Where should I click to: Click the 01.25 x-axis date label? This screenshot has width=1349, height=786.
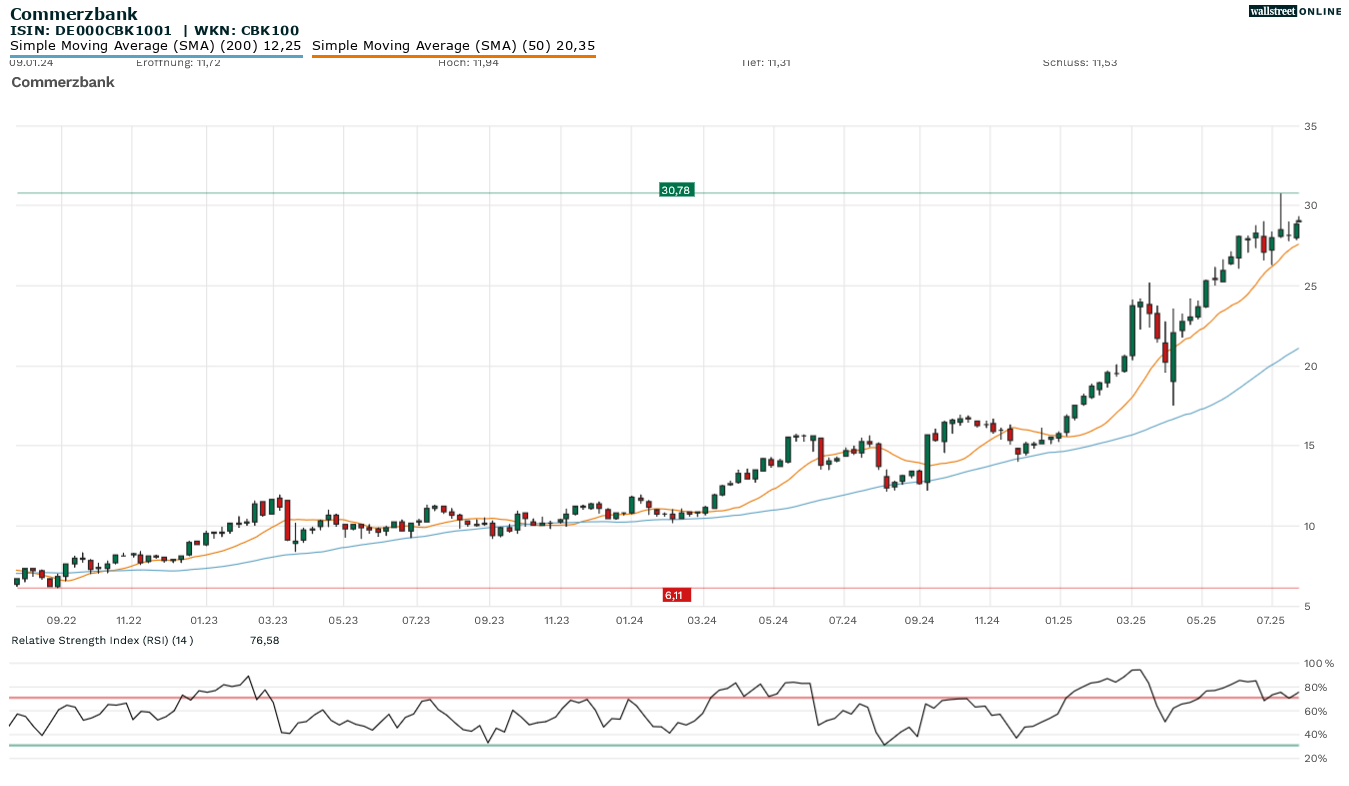[1058, 621]
